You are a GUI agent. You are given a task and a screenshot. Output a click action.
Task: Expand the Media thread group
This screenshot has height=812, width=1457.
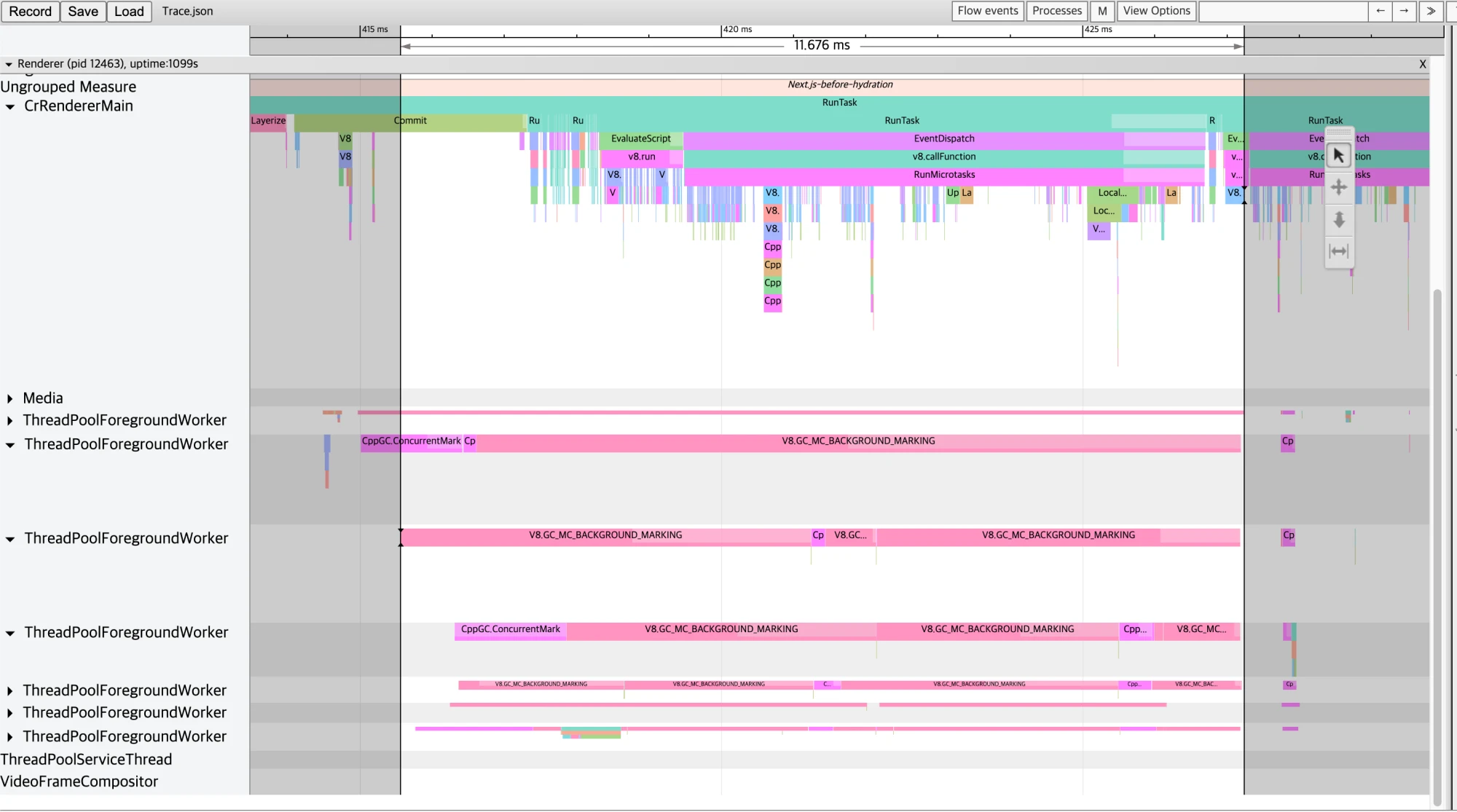click(x=12, y=397)
